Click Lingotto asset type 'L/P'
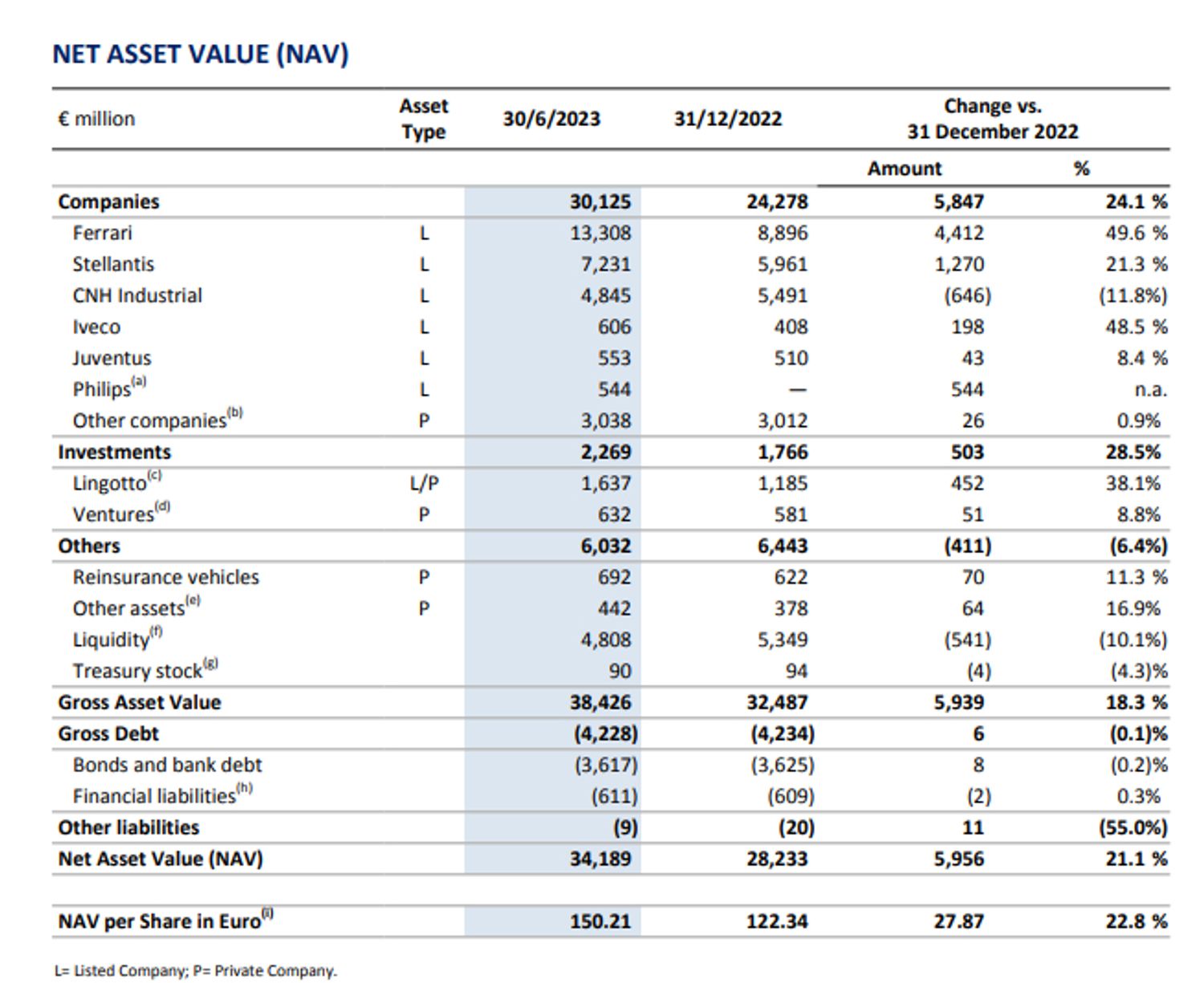The width and height of the screenshot is (1204, 983). click(424, 483)
